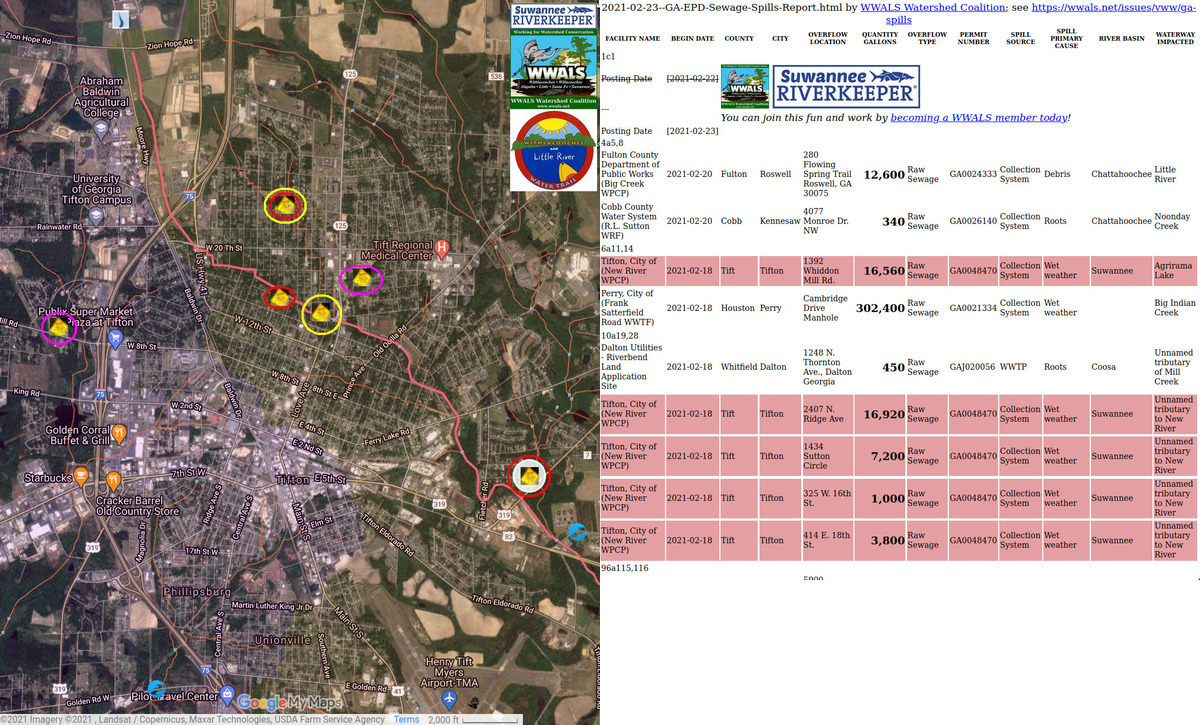This screenshot has width=1200, height=725.
Task: Open the large Suwannee Riverkeeper banner in the table
Action: tap(846, 87)
